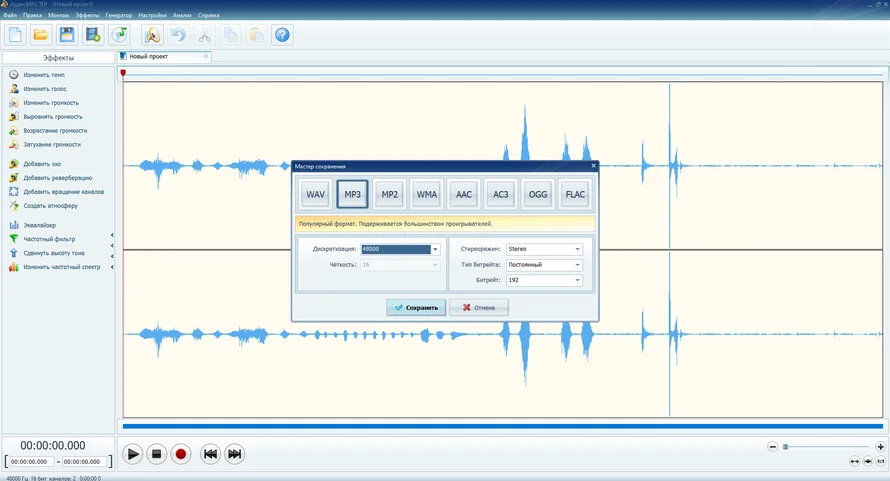Click the New file toolbar icon
The width and height of the screenshot is (890, 481).
tap(15, 35)
